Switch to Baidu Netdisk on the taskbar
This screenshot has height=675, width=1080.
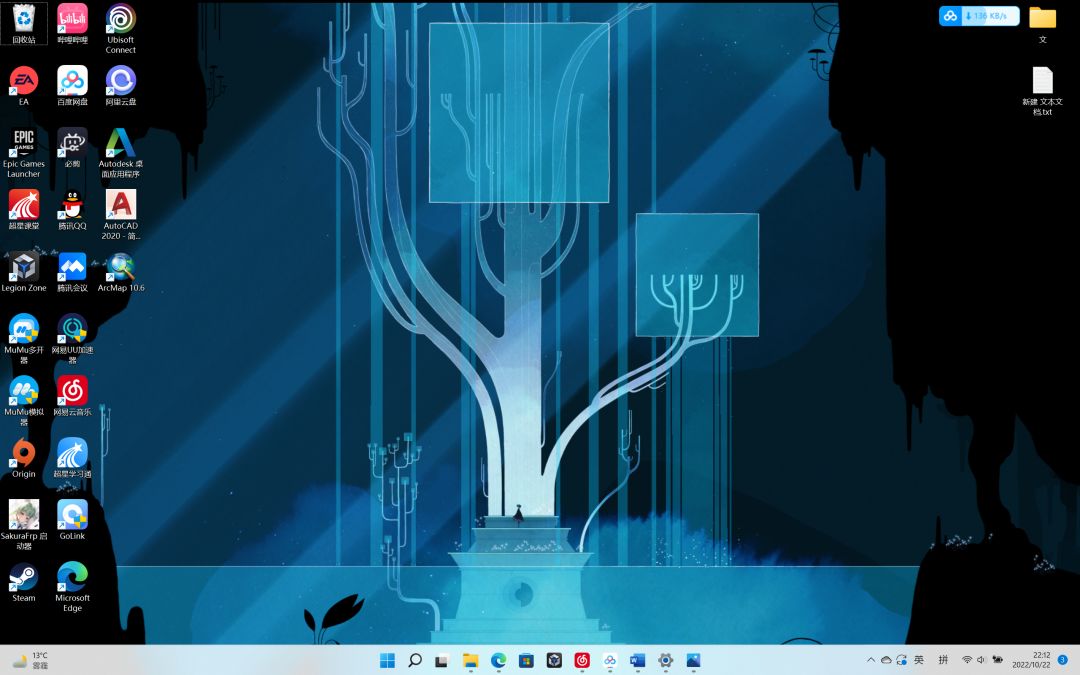610,661
